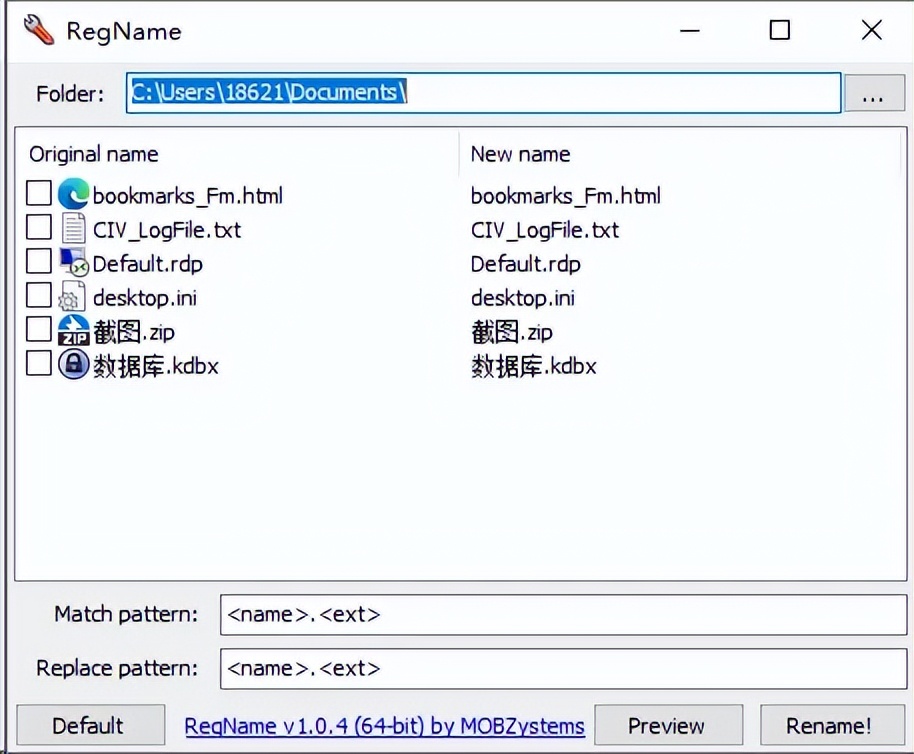Viewport: 914px width, 754px height.
Task: Reset patterns with the Default button
Action: 89,725
